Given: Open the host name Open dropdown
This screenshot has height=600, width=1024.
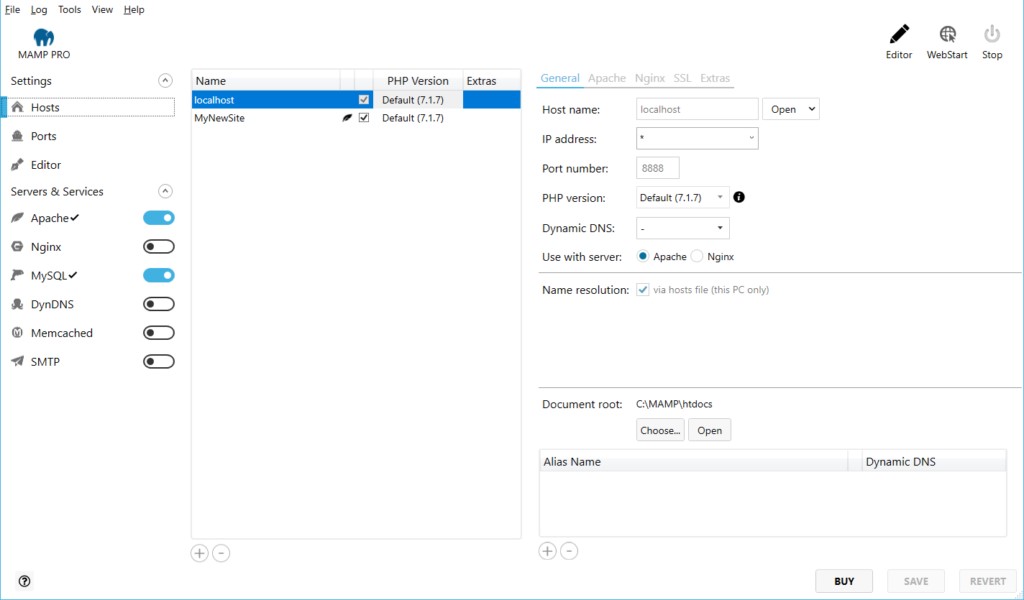Looking at the screenshot, I should pos(790,109).
